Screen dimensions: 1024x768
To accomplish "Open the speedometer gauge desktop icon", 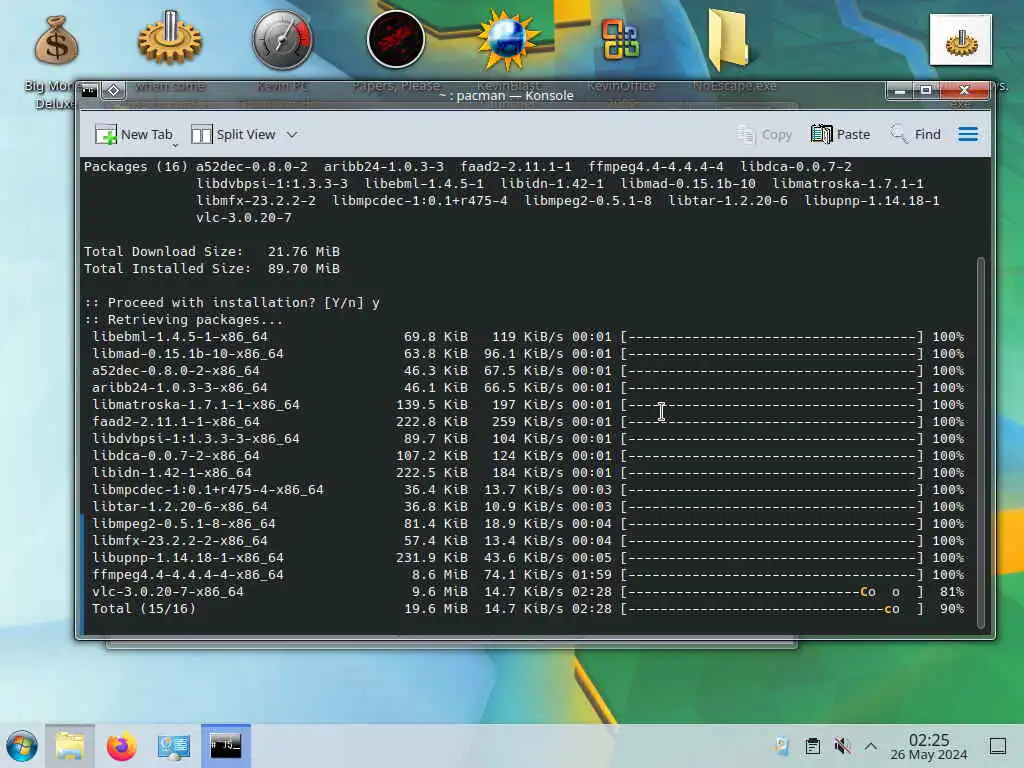I will 283,40.
